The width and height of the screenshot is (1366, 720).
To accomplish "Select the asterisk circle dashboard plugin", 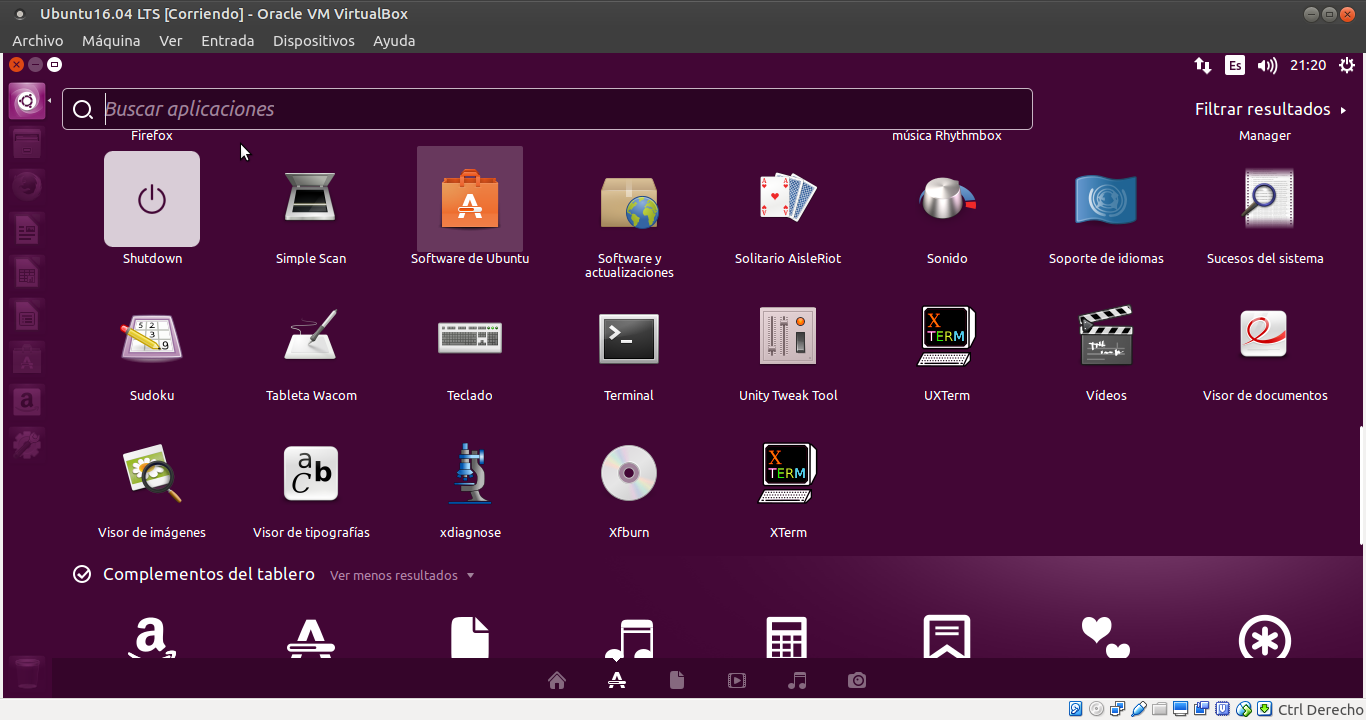I will click(x=1265, y=637).
